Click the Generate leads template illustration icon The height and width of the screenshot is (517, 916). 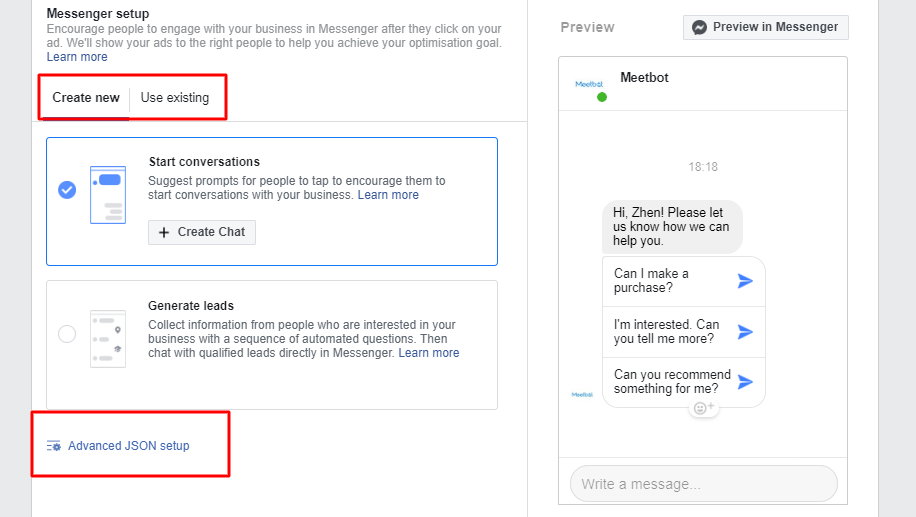108,339
